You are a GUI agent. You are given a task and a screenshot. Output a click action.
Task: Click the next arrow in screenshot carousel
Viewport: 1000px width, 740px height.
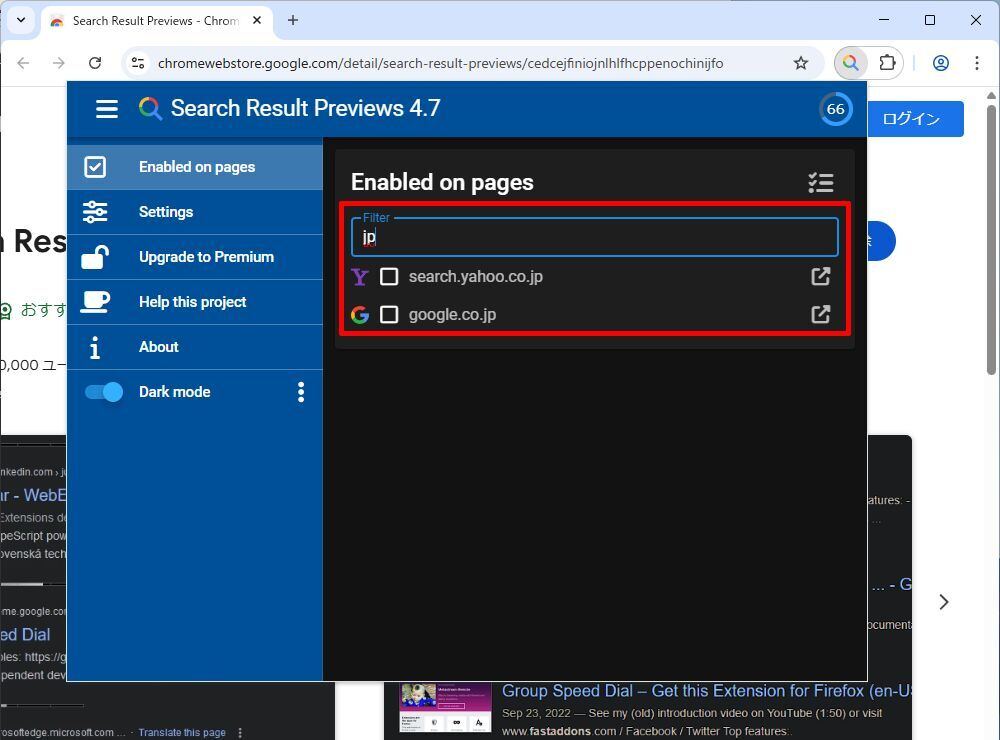[x=944, y=602]
